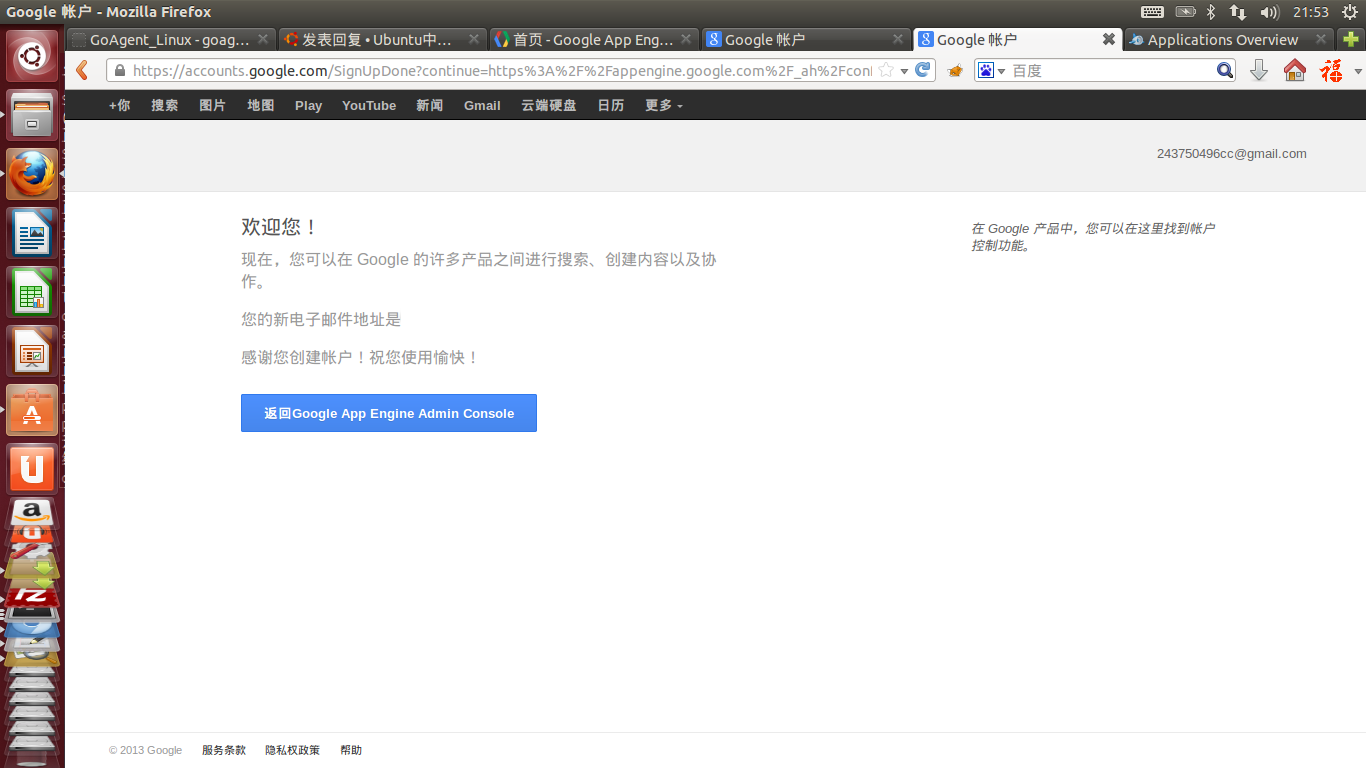
Task: Open 新闻 in Google bar
Action: [x=430, y=105]
